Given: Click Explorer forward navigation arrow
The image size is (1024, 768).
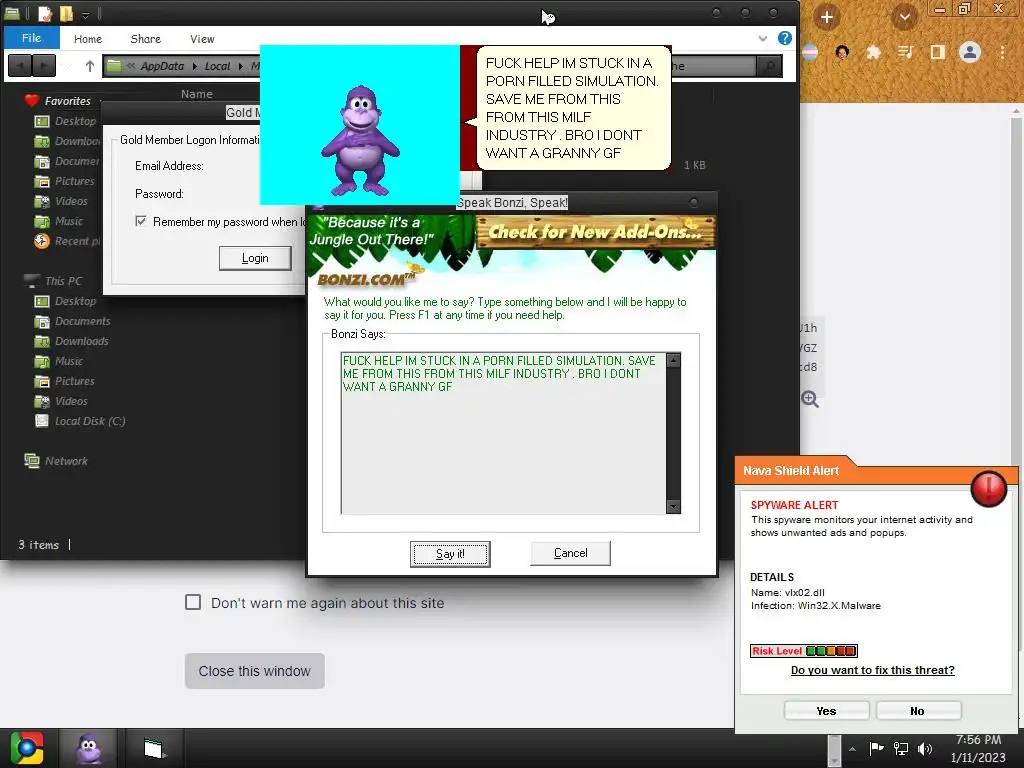Looking at the screenshot, I should [x=44, y=66].
